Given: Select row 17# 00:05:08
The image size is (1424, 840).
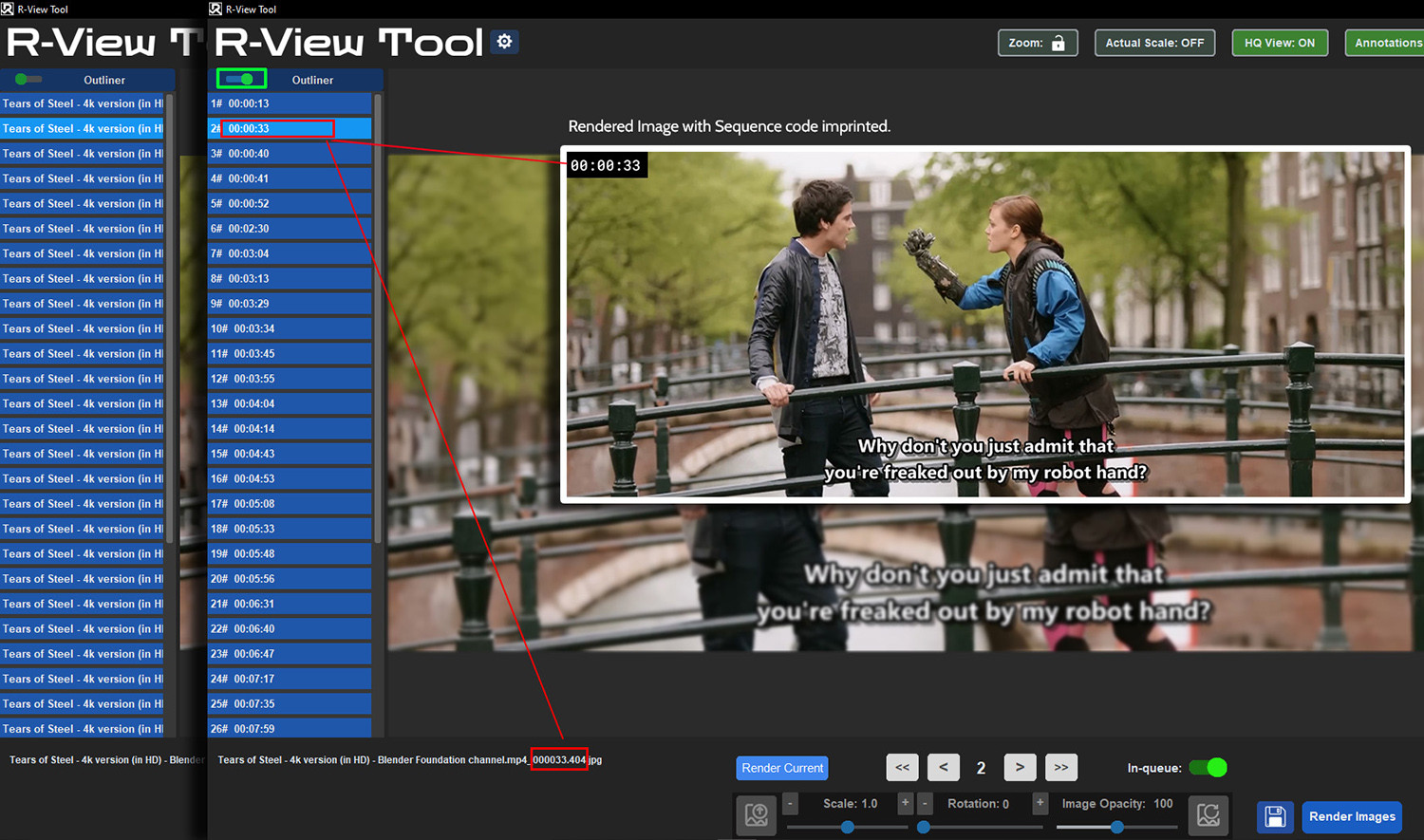Looking at the screenshot, I should pos(290,503).
